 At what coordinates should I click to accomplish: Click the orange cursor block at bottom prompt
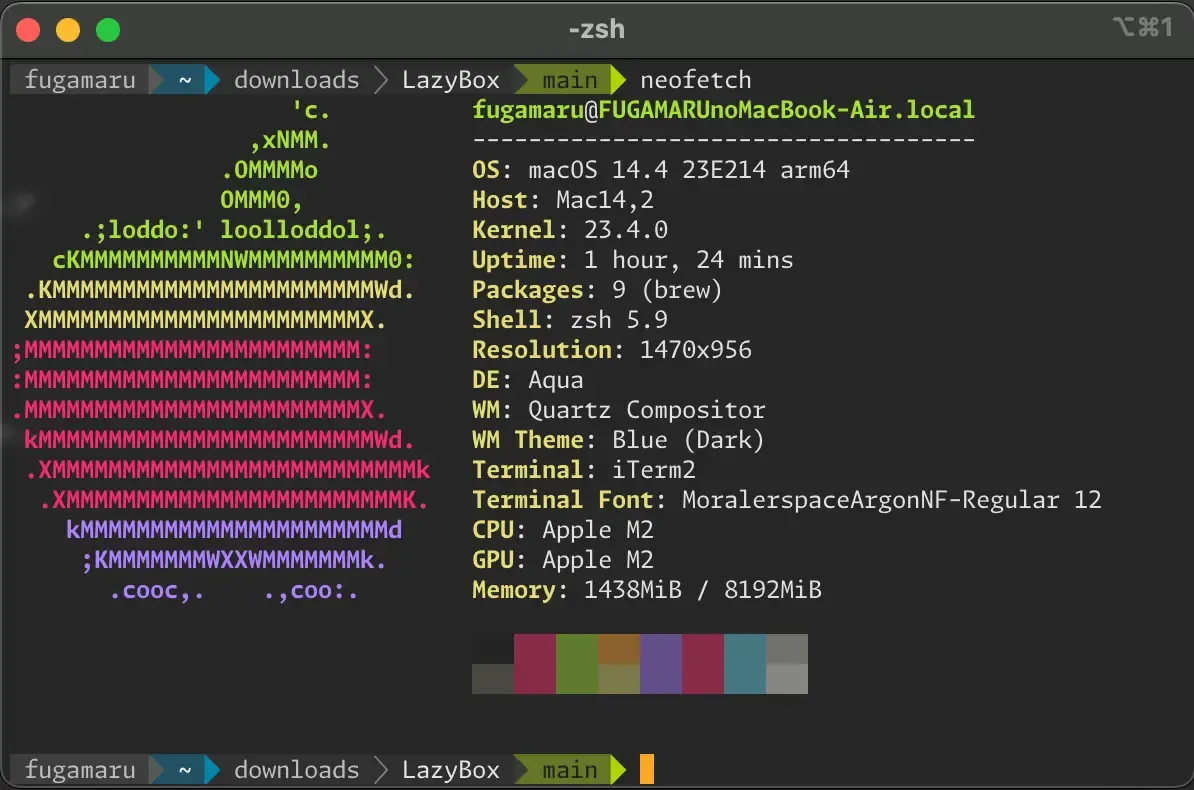click(646, 769)
